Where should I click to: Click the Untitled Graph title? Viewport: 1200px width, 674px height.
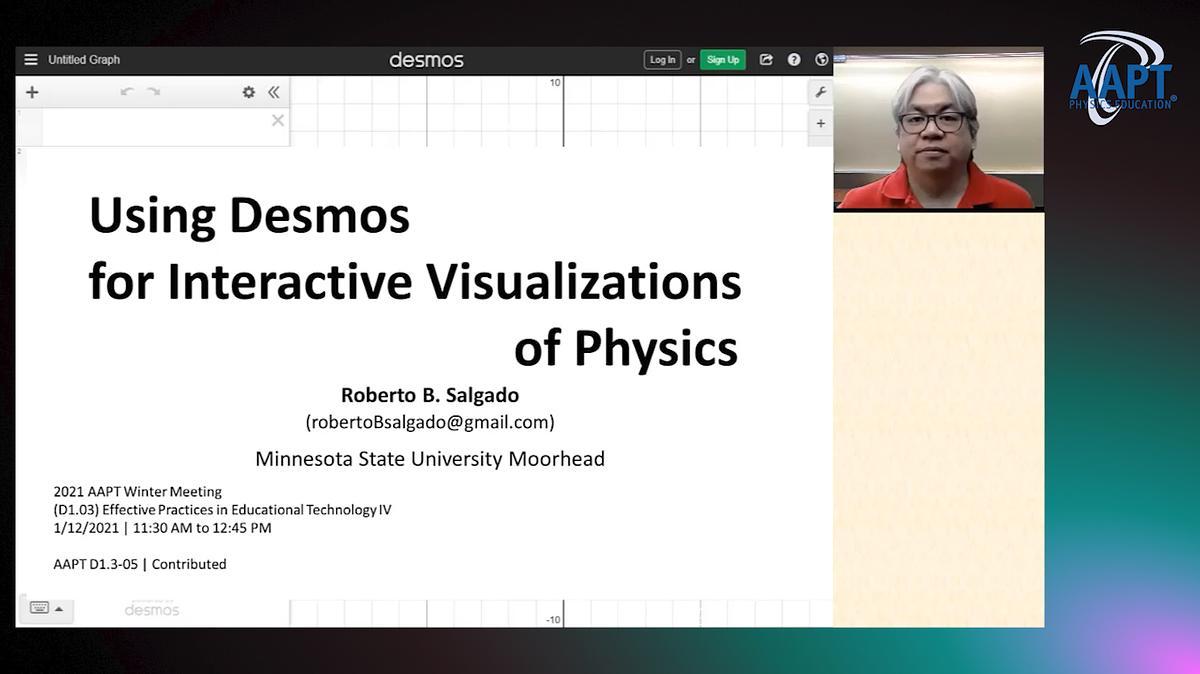coord(84,60)
